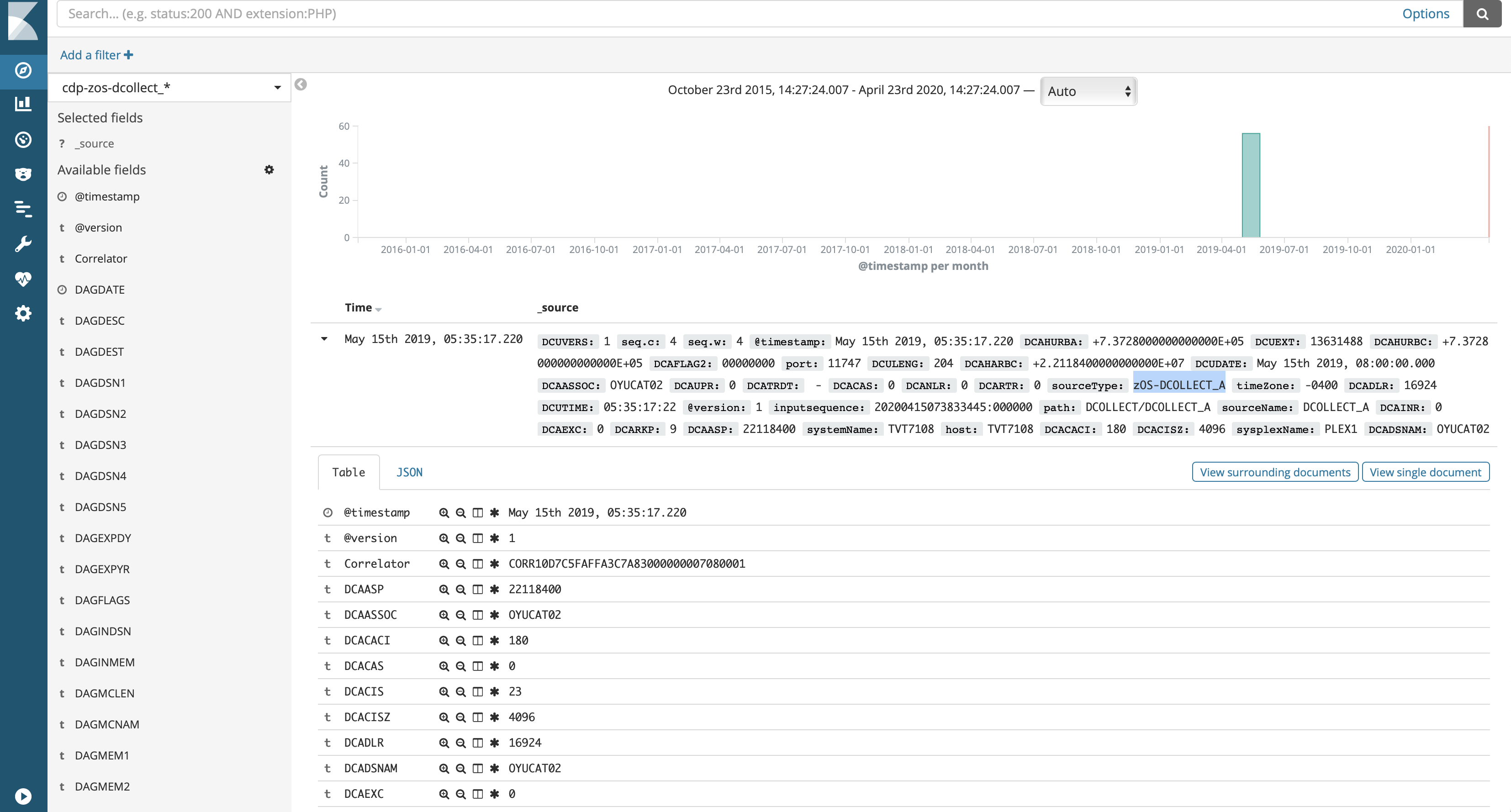
Task: Toggle column display for the Correlator field
Action: tap(477, 564)
